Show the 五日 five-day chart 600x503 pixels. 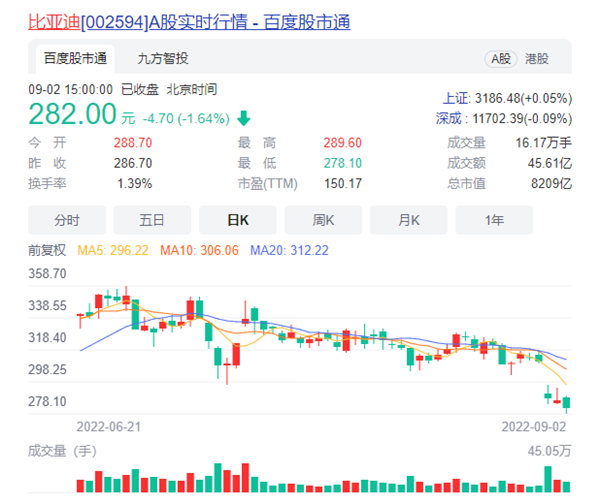click(152, 219)
